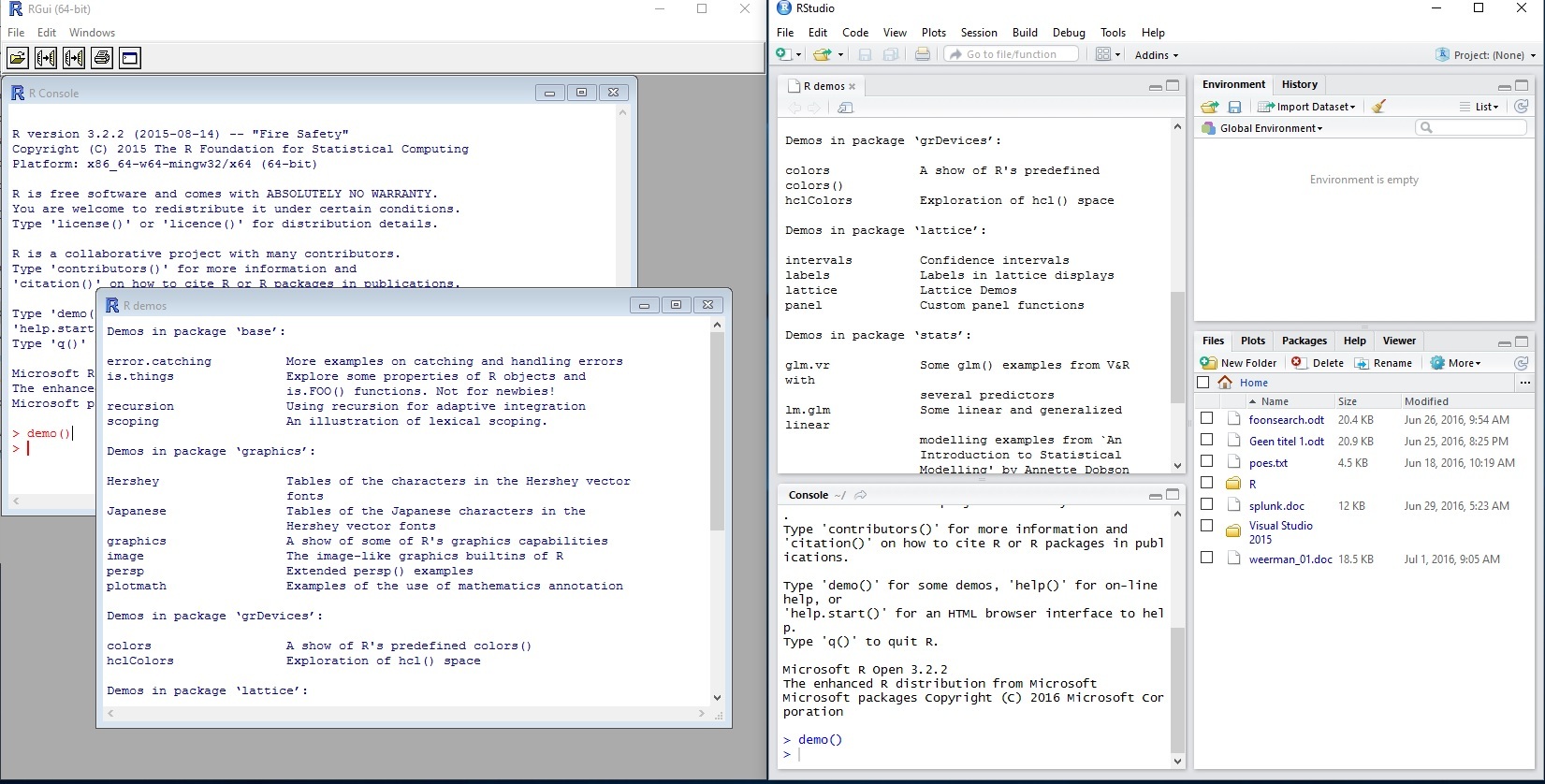Viewport: 1545px width, 784px height.
Task: Refresh the Environment pane
Action: pyautogui.click(x=1521, y=107)
